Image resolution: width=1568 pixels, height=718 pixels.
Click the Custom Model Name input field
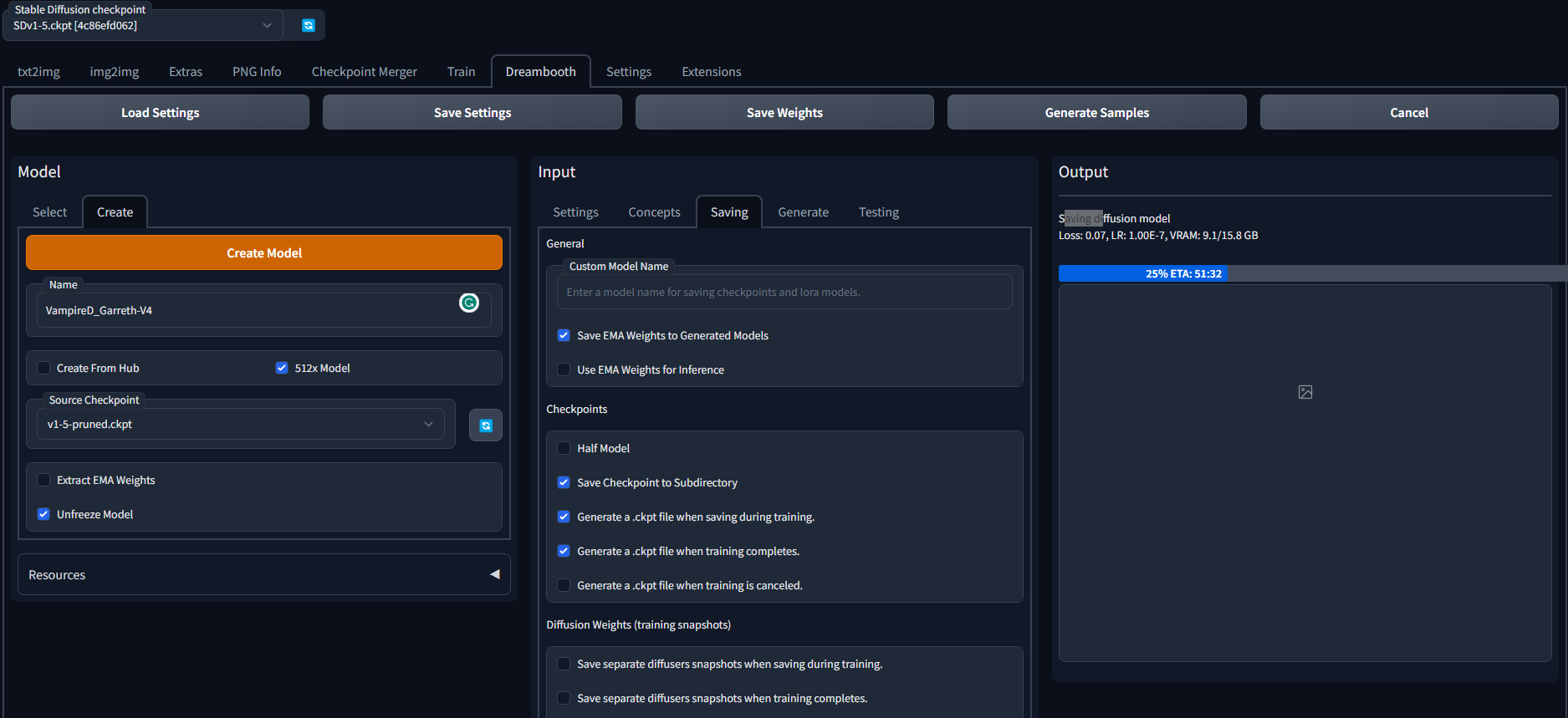pyautogui.click(x=784, y=293)
